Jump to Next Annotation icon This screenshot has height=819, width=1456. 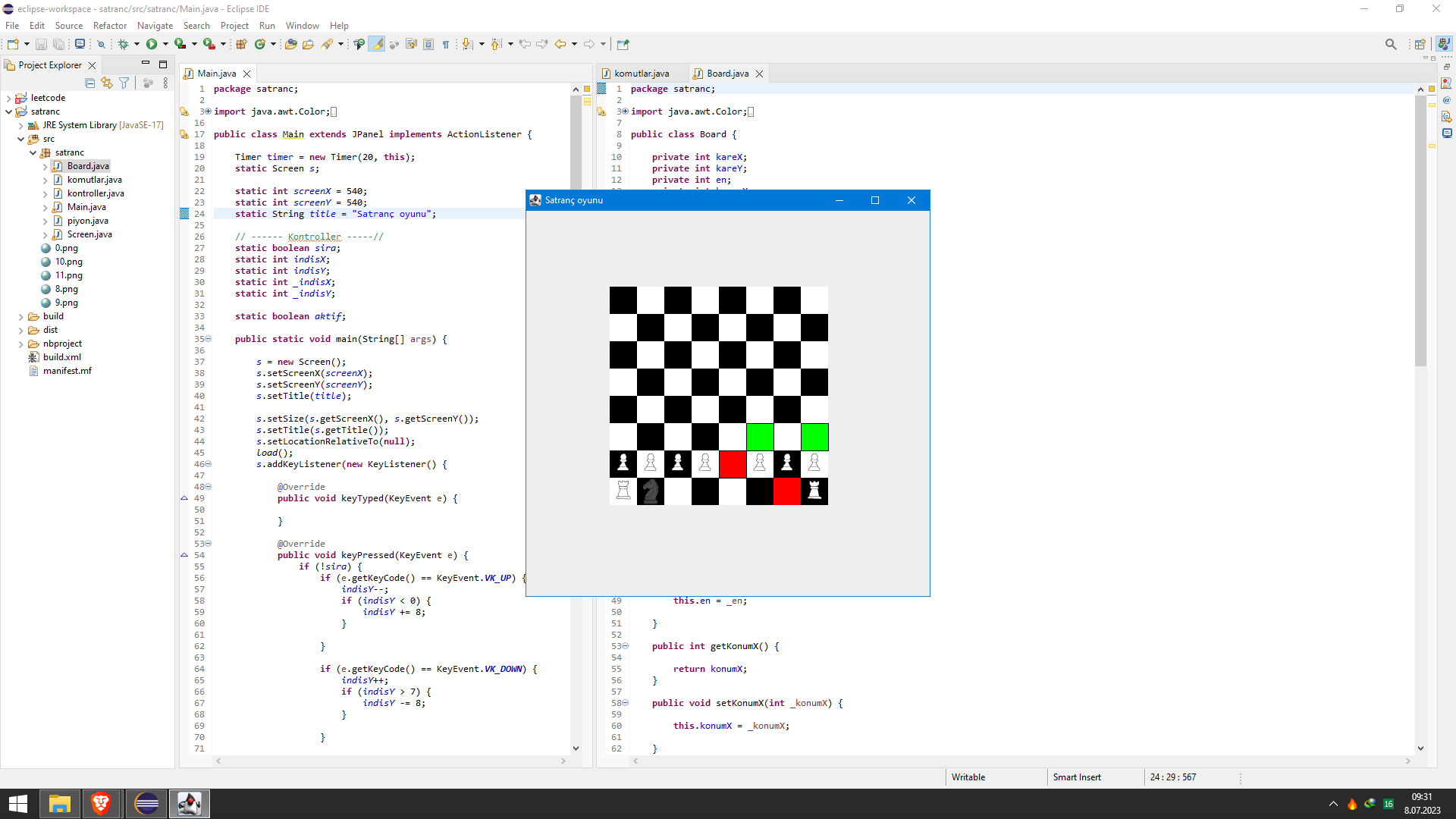click(468, 44)
